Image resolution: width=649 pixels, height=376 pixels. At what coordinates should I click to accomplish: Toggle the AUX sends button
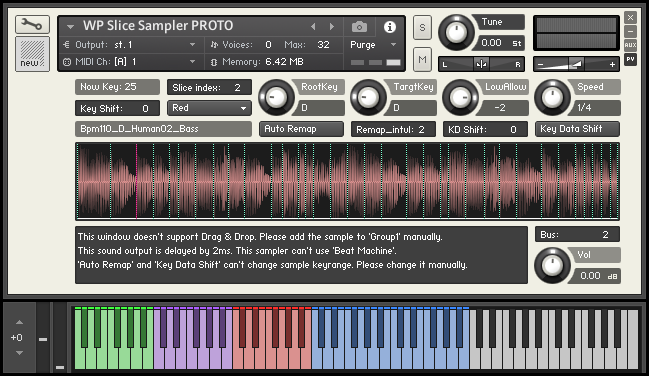630,45
